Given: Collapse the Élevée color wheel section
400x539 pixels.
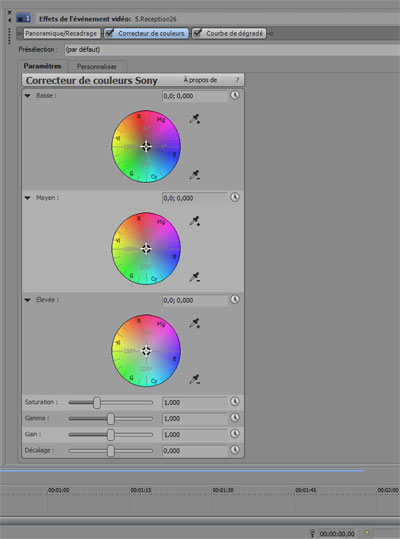Looking at the screenshot, I should coord(27,300).
